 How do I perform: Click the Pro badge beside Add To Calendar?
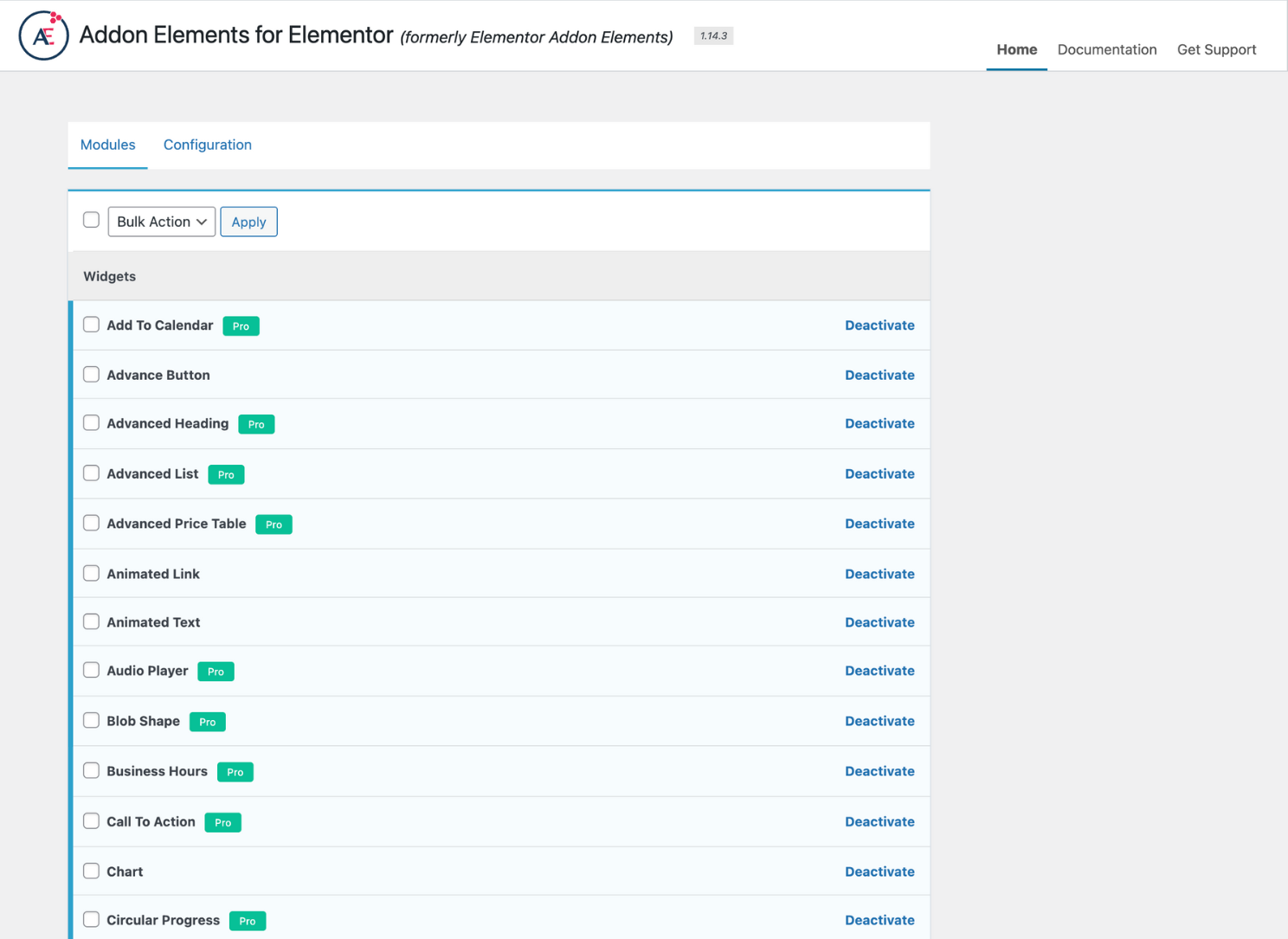point(241,326)
